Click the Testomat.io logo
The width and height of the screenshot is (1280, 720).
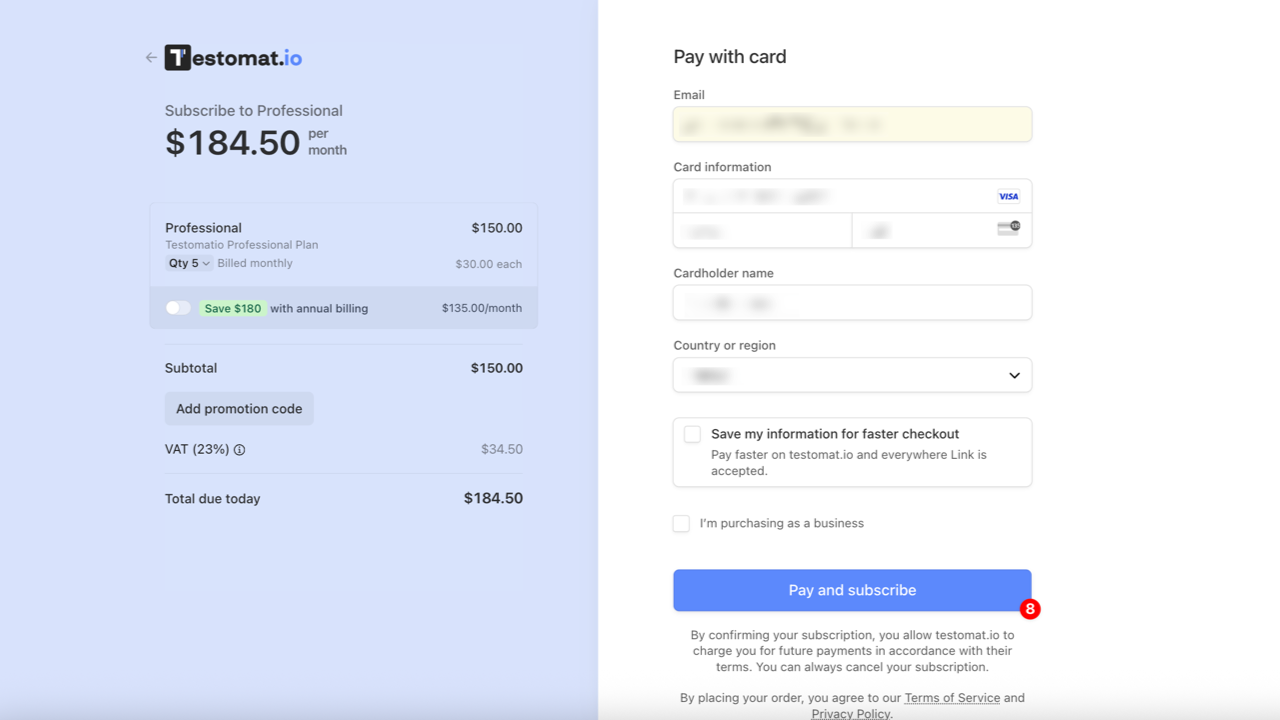click(232, 57)
